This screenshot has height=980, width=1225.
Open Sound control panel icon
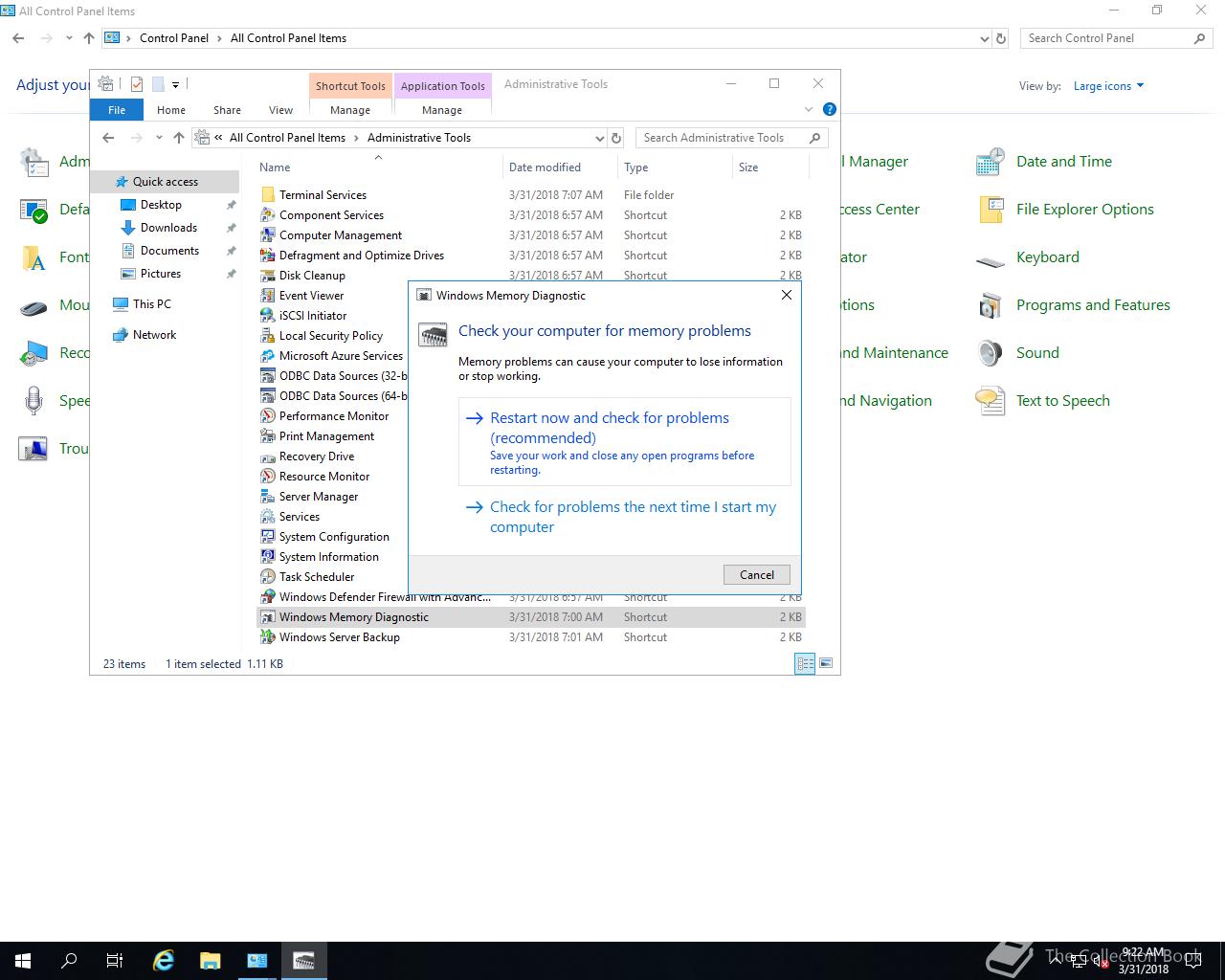[x=991, y=353]
